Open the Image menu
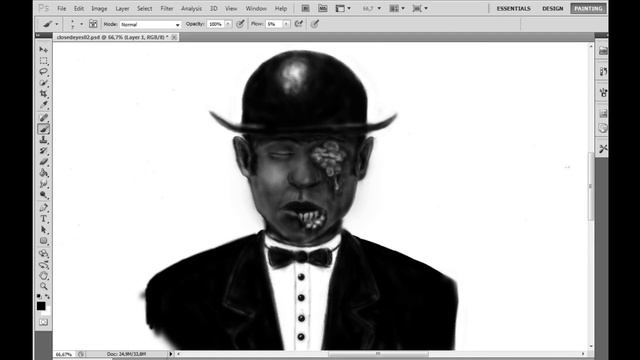 (99, 8)
